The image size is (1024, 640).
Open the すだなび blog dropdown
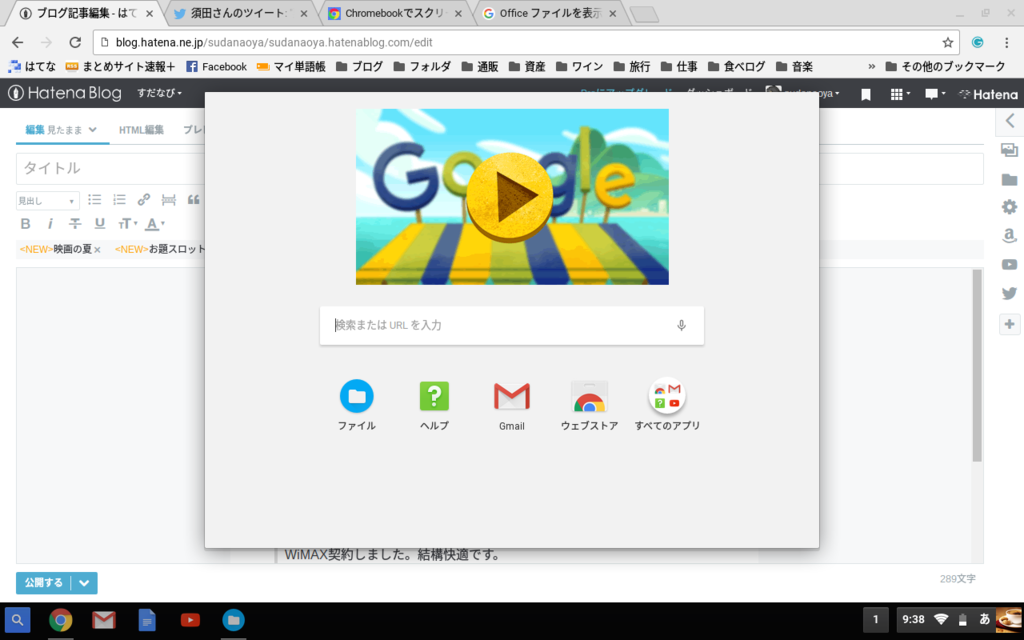159,93
